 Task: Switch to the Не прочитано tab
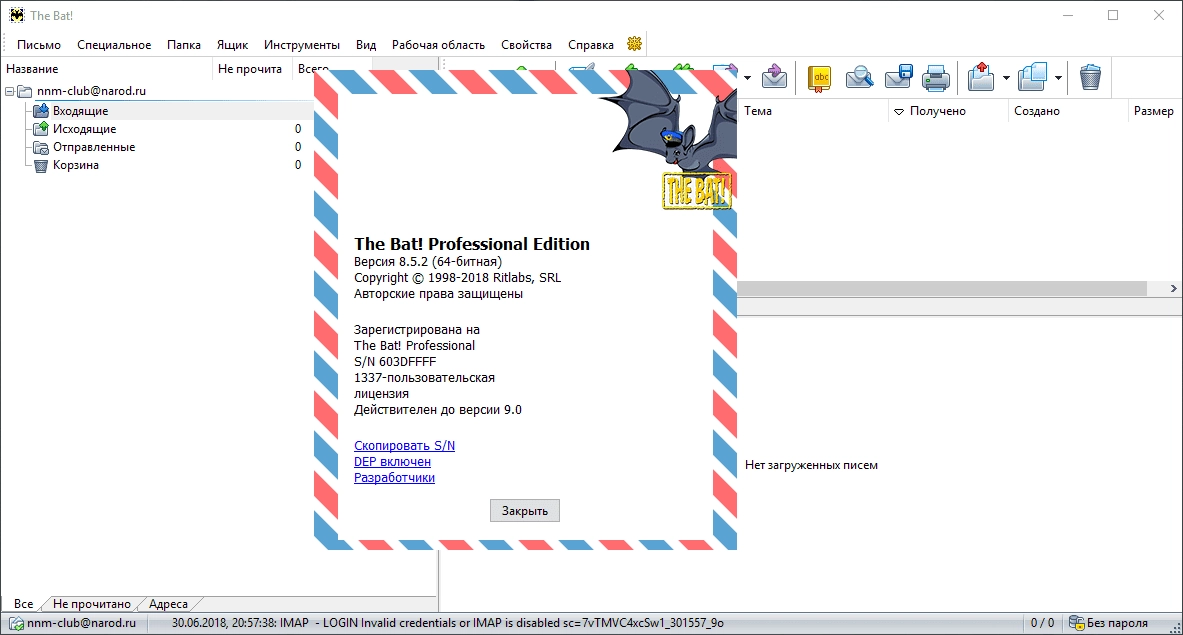91,604
